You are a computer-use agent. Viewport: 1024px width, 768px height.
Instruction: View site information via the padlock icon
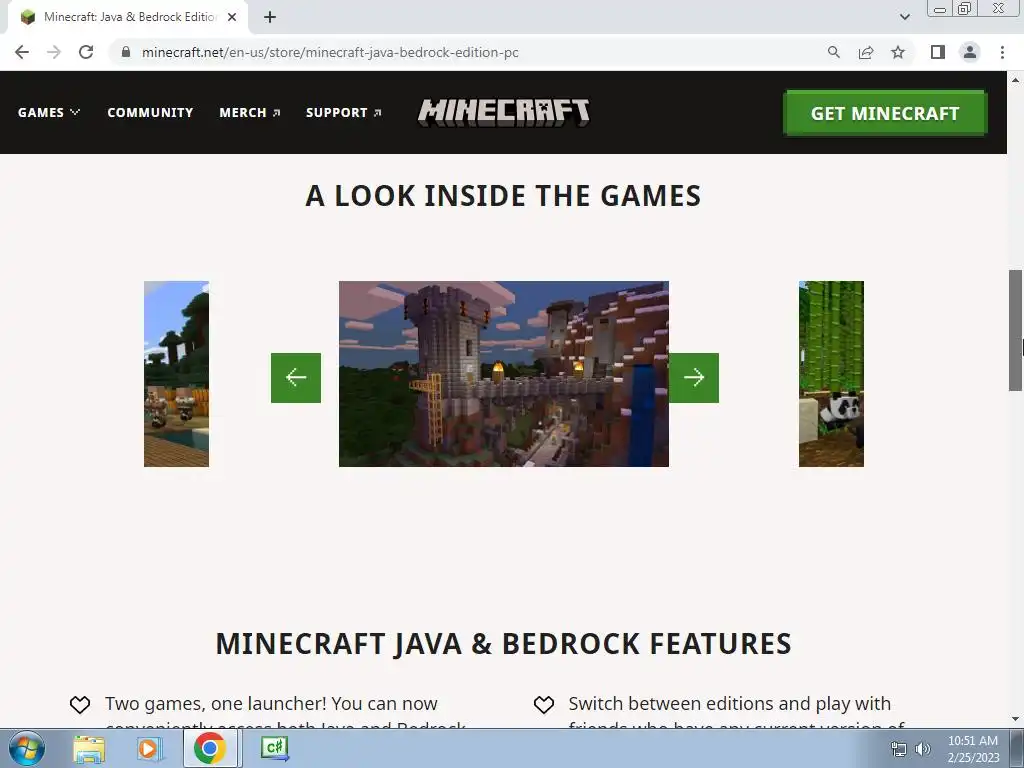pyautogui.click(x=126, y=52)
